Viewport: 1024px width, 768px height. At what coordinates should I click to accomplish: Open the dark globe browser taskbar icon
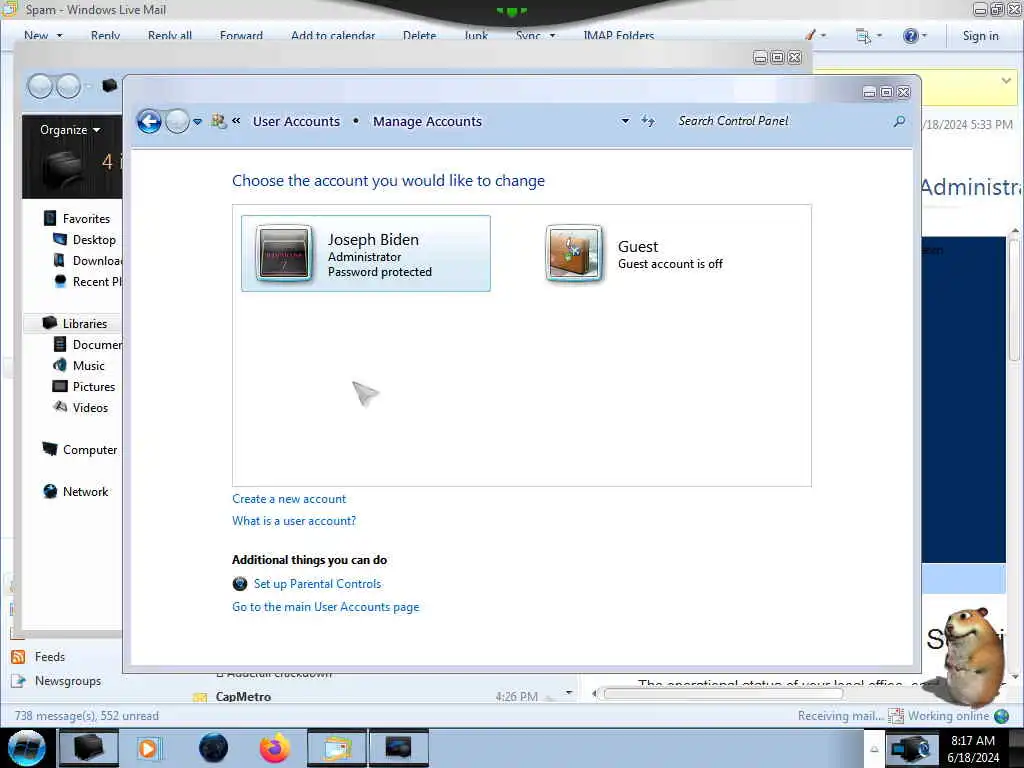[x=214, y=748]
